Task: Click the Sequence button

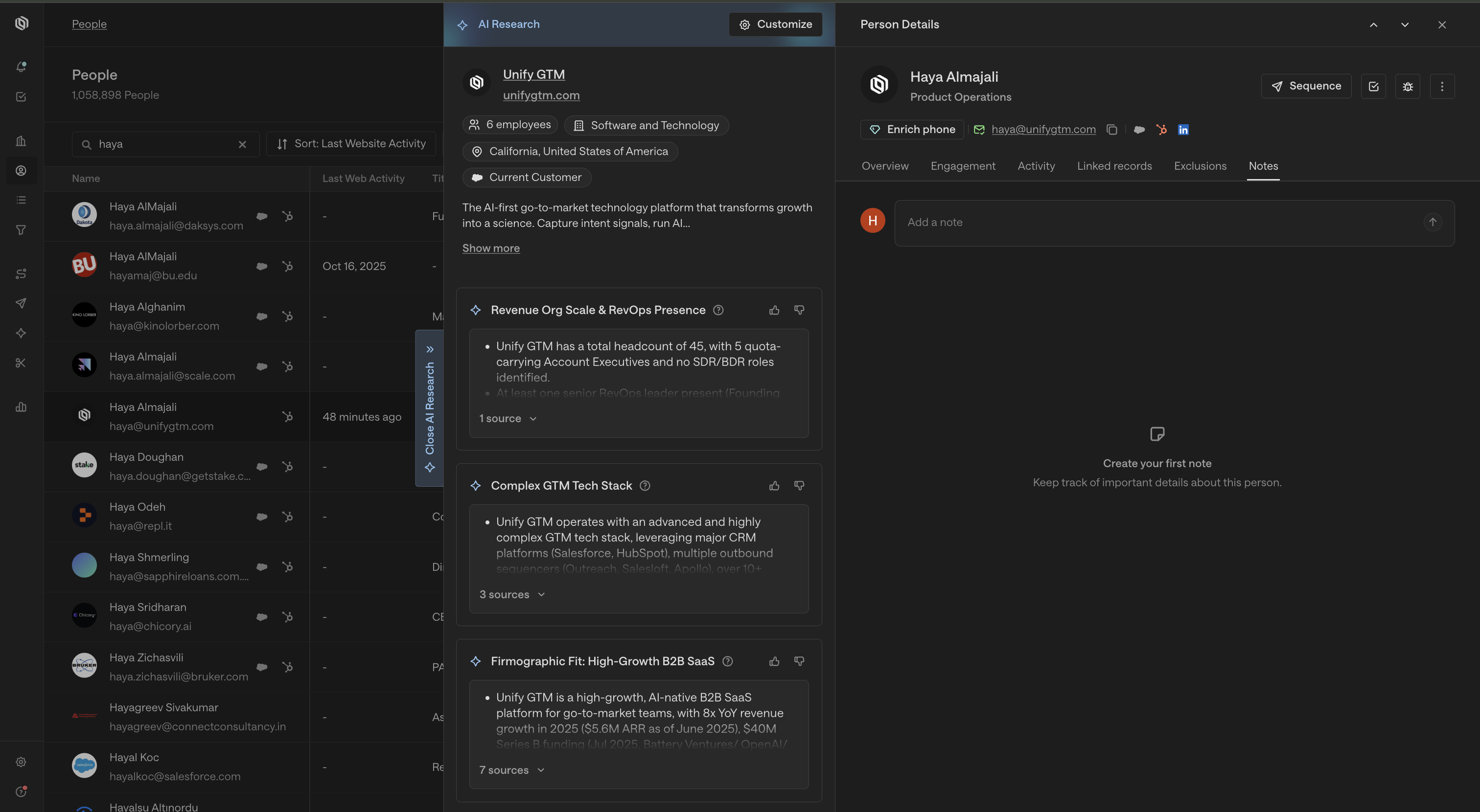Action: pyautogui.click(x=1306, y=86)
